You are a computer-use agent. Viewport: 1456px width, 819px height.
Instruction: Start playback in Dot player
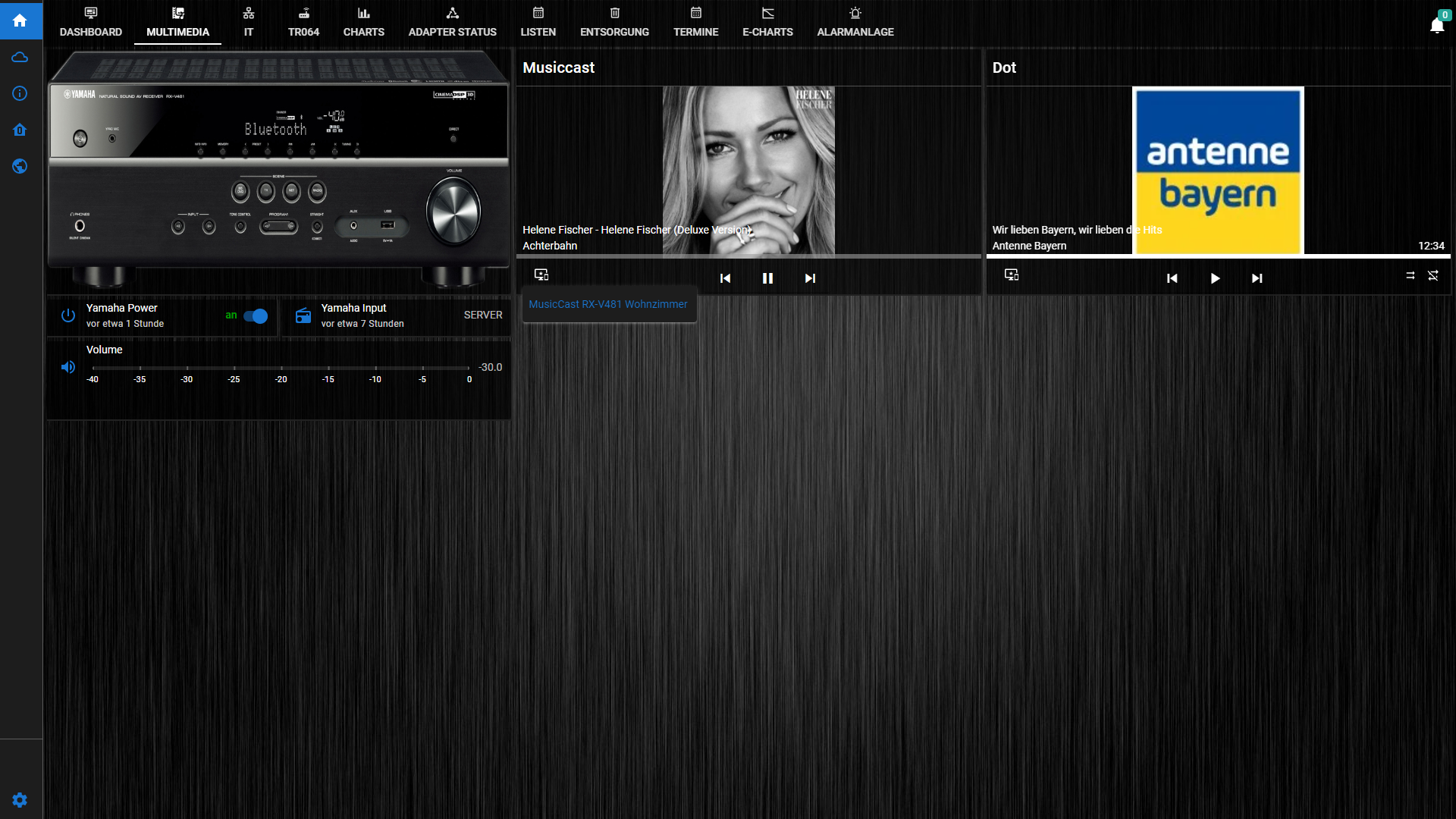coord(1215,278)
